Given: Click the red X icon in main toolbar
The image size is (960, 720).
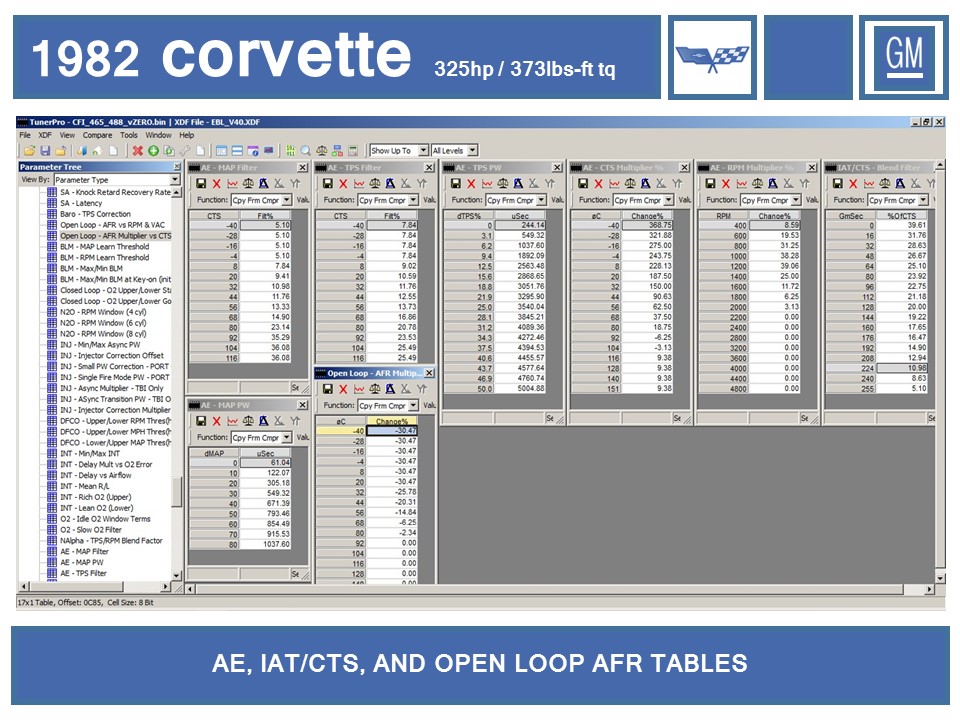Looking at the screenshot, I should click(138, 151).
